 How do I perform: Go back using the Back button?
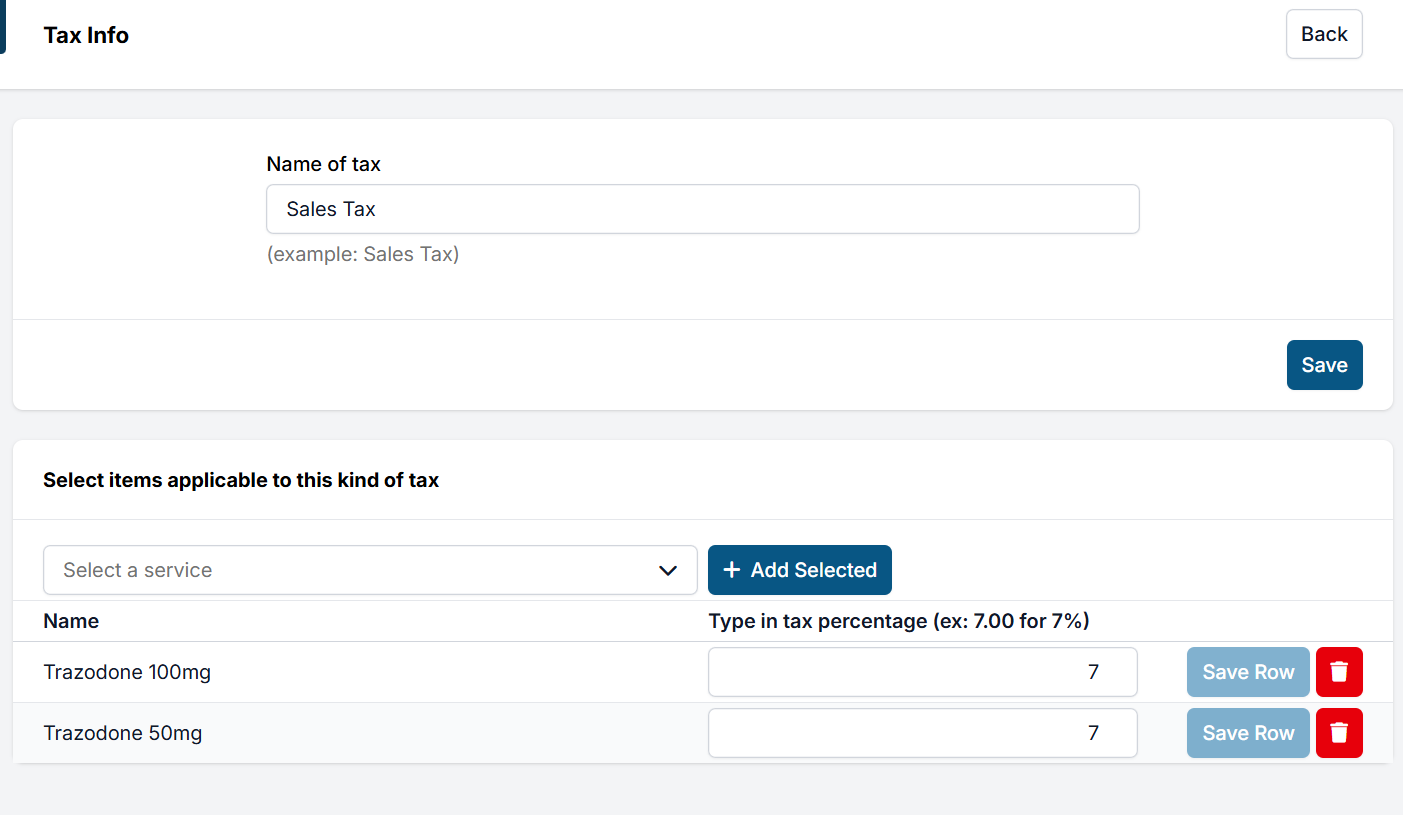(x=1324, y=34)
